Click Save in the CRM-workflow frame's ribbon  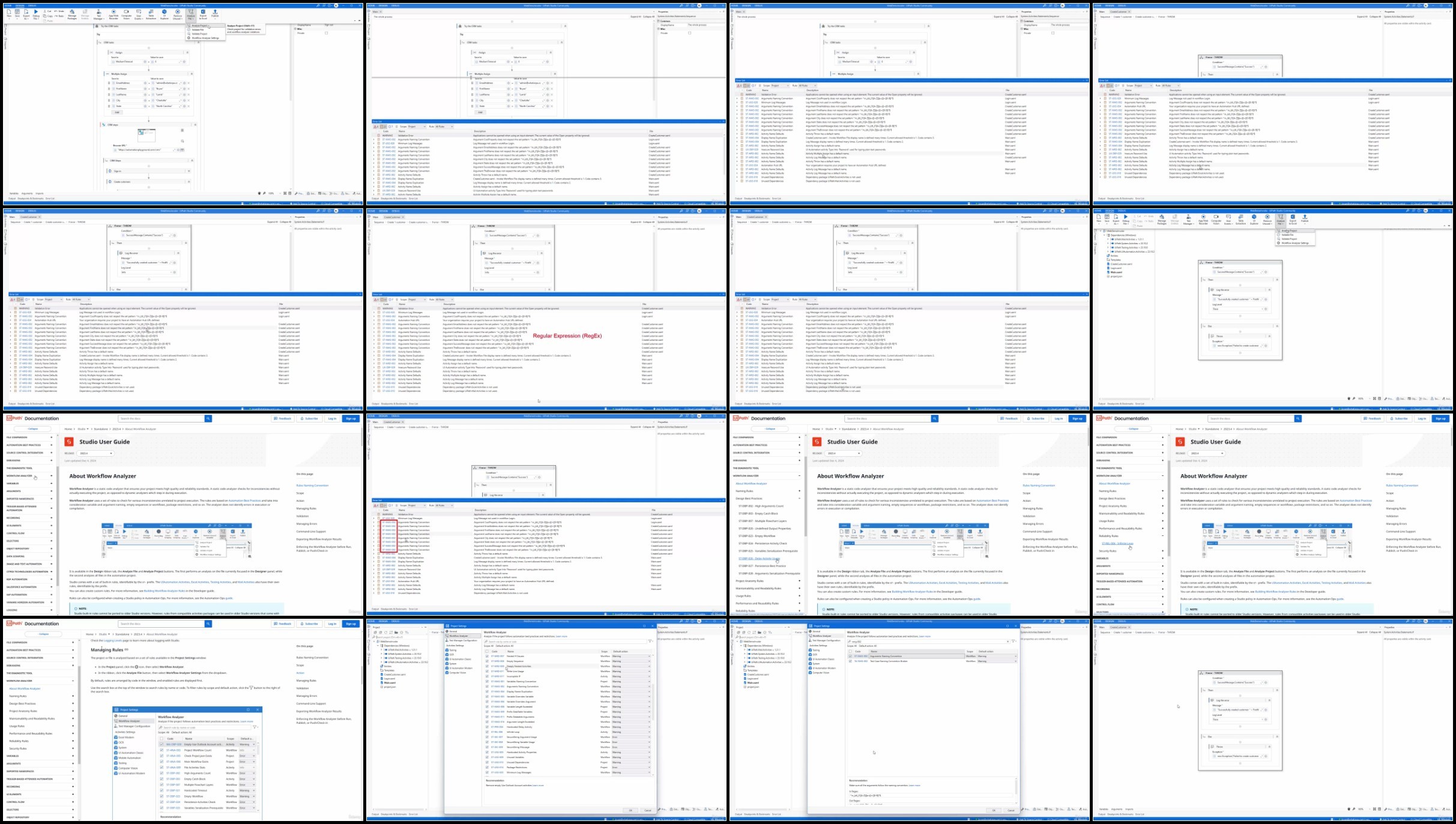17,13
